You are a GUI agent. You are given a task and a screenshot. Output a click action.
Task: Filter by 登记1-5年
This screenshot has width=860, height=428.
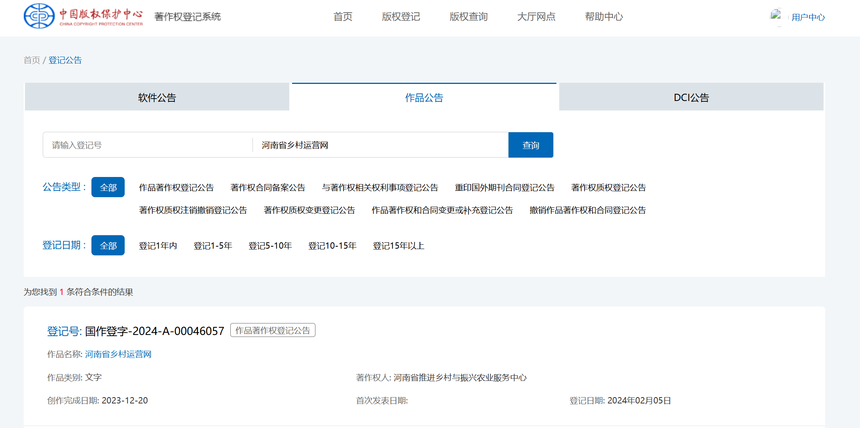click(213, 246)
